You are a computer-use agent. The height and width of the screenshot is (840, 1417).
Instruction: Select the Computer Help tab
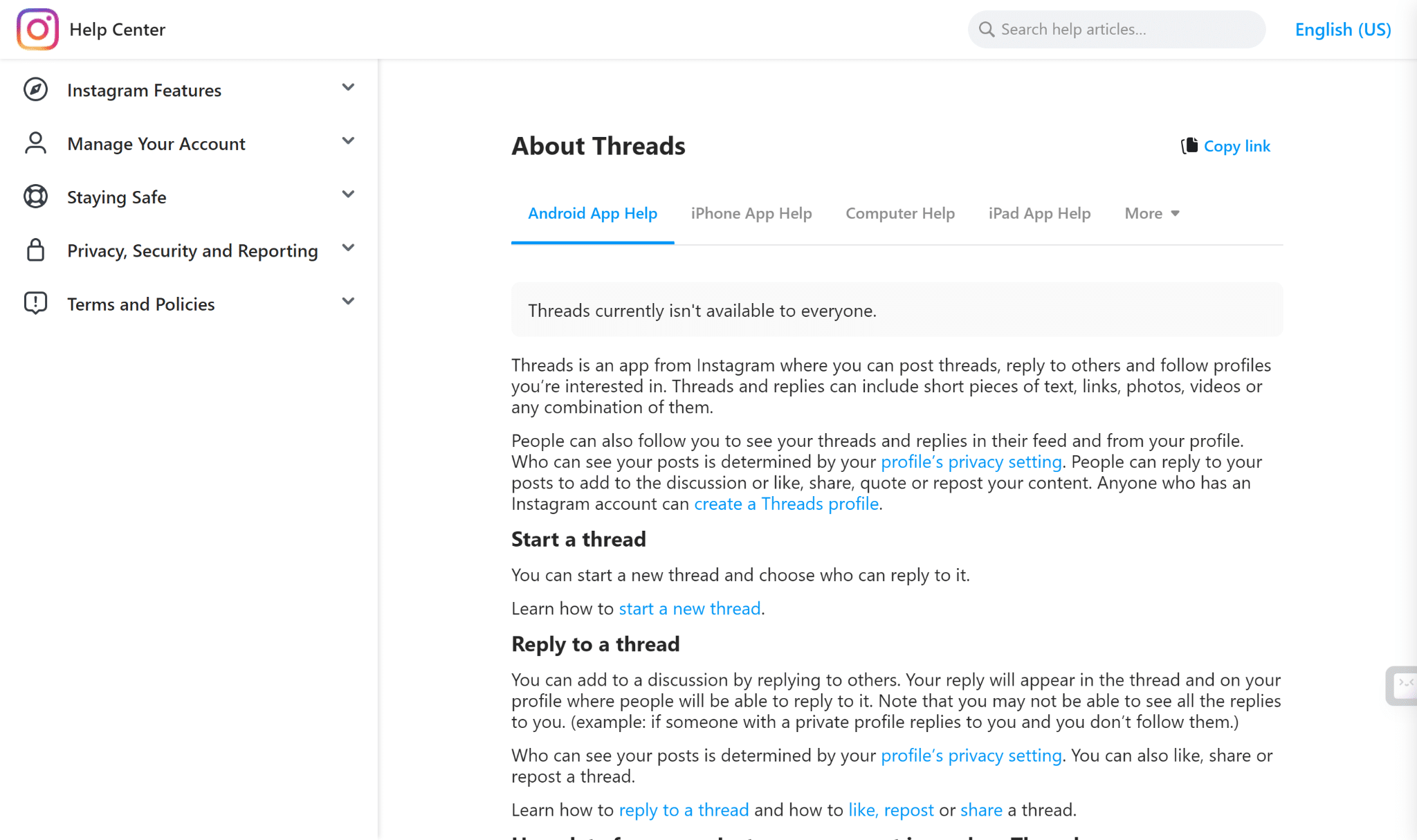click(900, 212)
